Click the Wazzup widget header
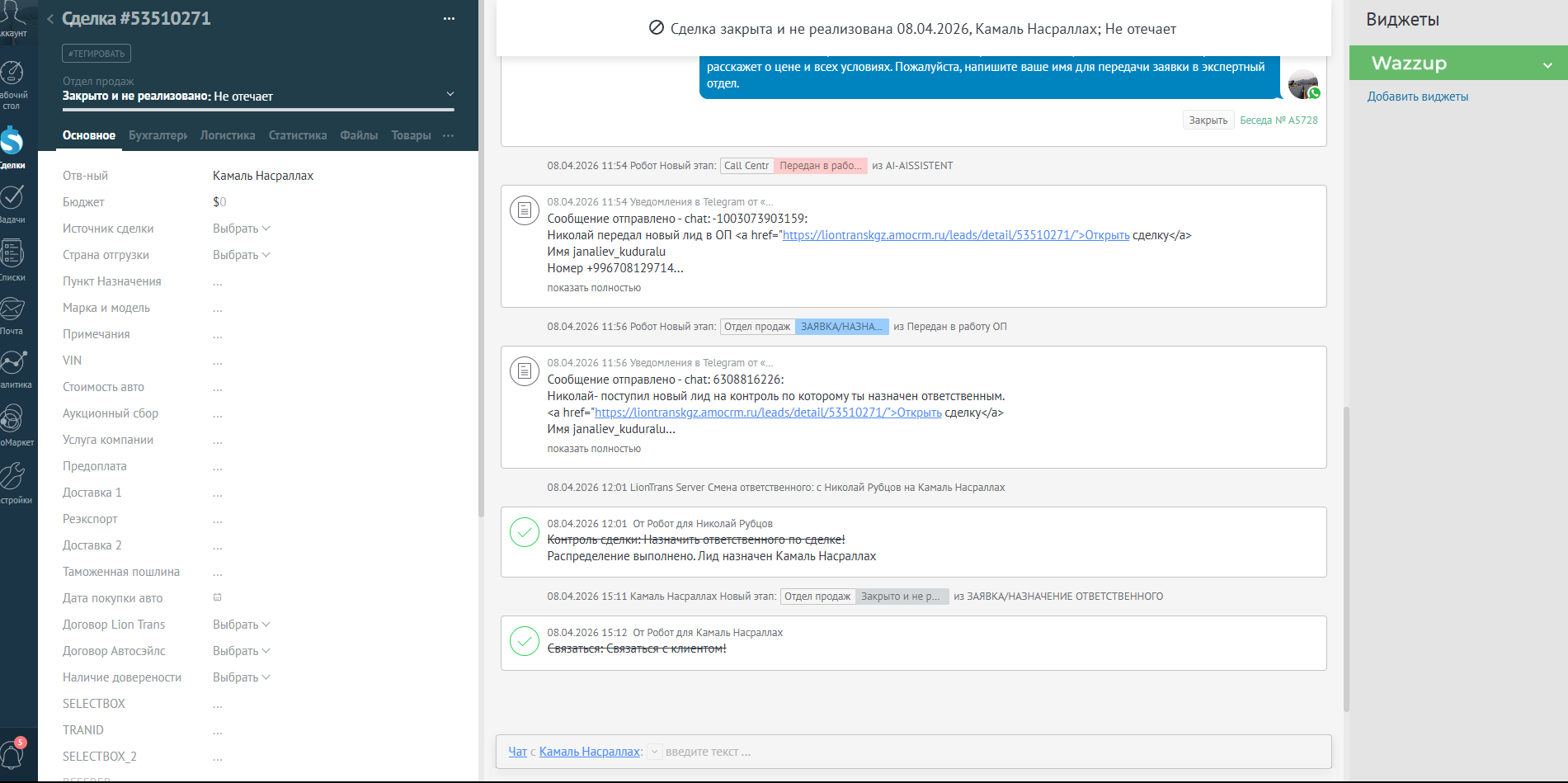Screen dimensions: 1568x783 pos(1458,64)
